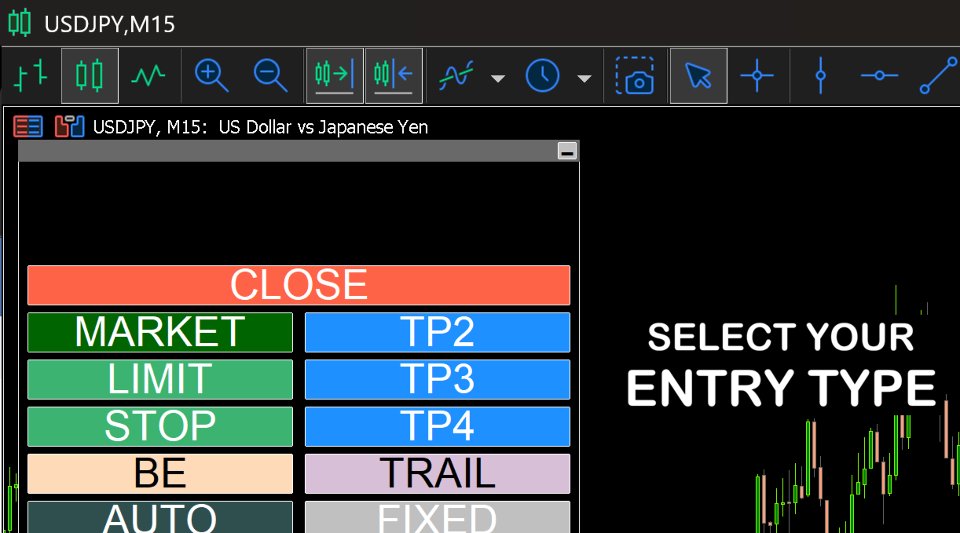Image resolution: width=960 pixels, height=533 pixels.
Task: Minimize the trade panel
Action: click(x=568, y=151)
